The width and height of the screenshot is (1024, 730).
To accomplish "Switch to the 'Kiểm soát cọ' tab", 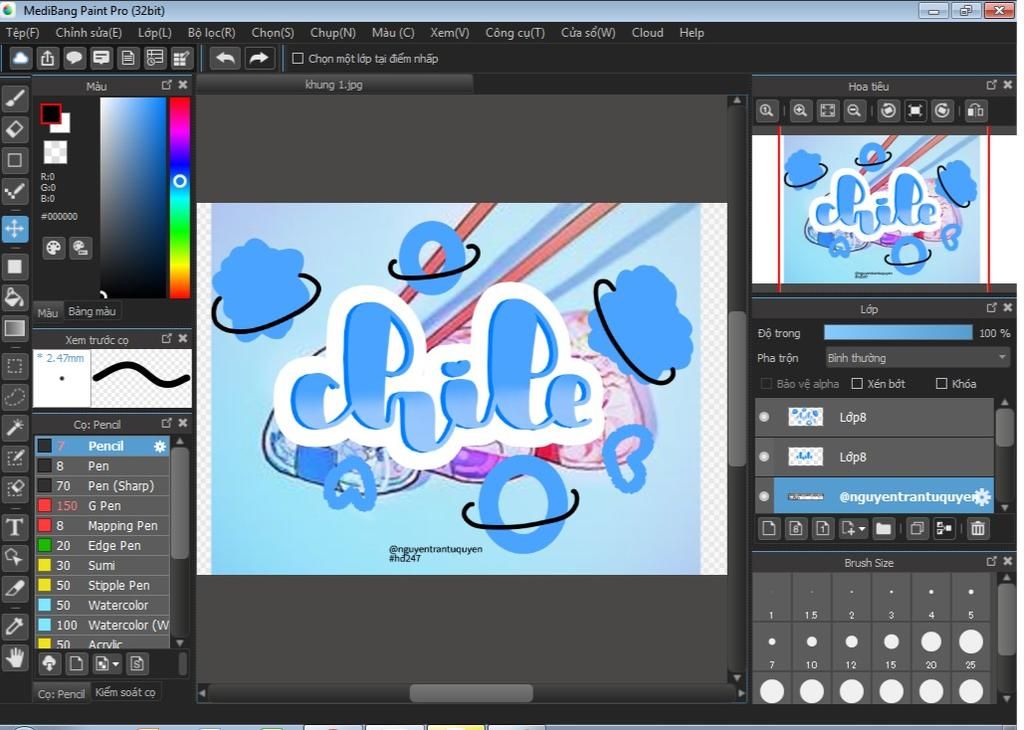I will pos(125,692).
